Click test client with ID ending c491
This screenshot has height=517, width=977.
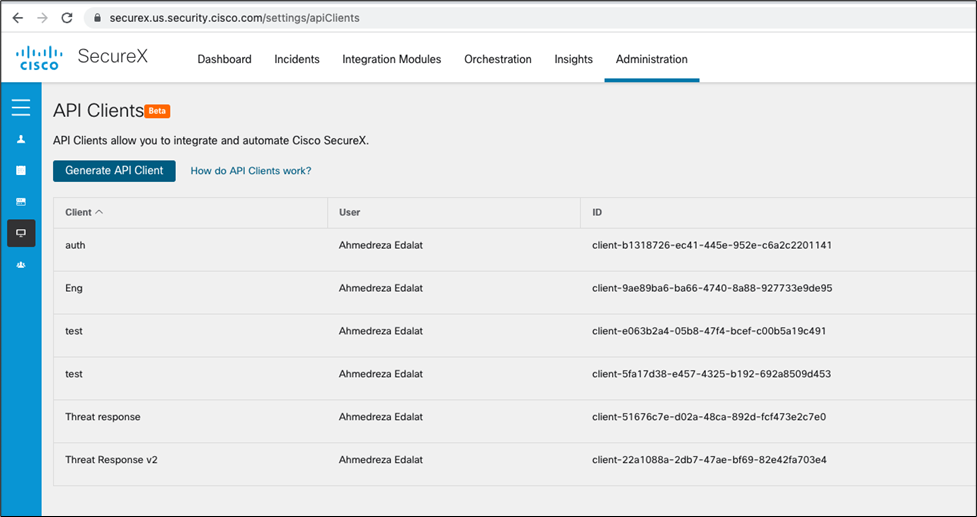coord(74,331)
